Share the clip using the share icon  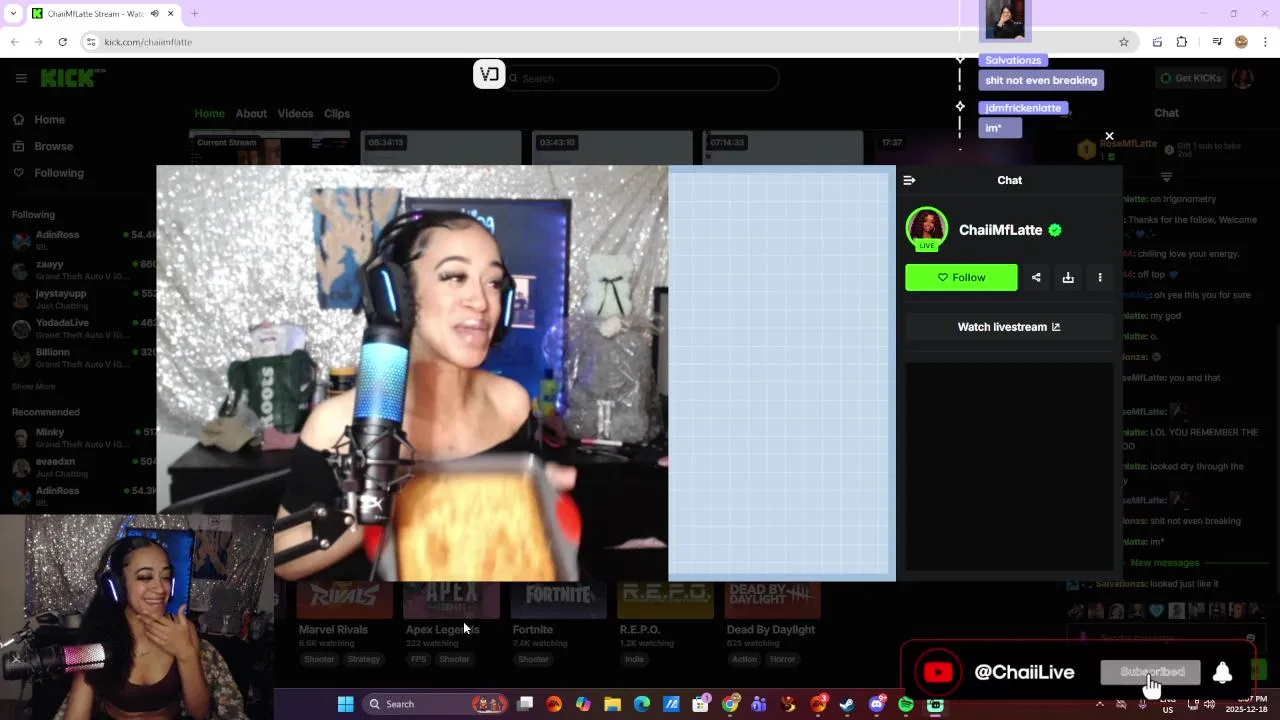[1036, 277]
